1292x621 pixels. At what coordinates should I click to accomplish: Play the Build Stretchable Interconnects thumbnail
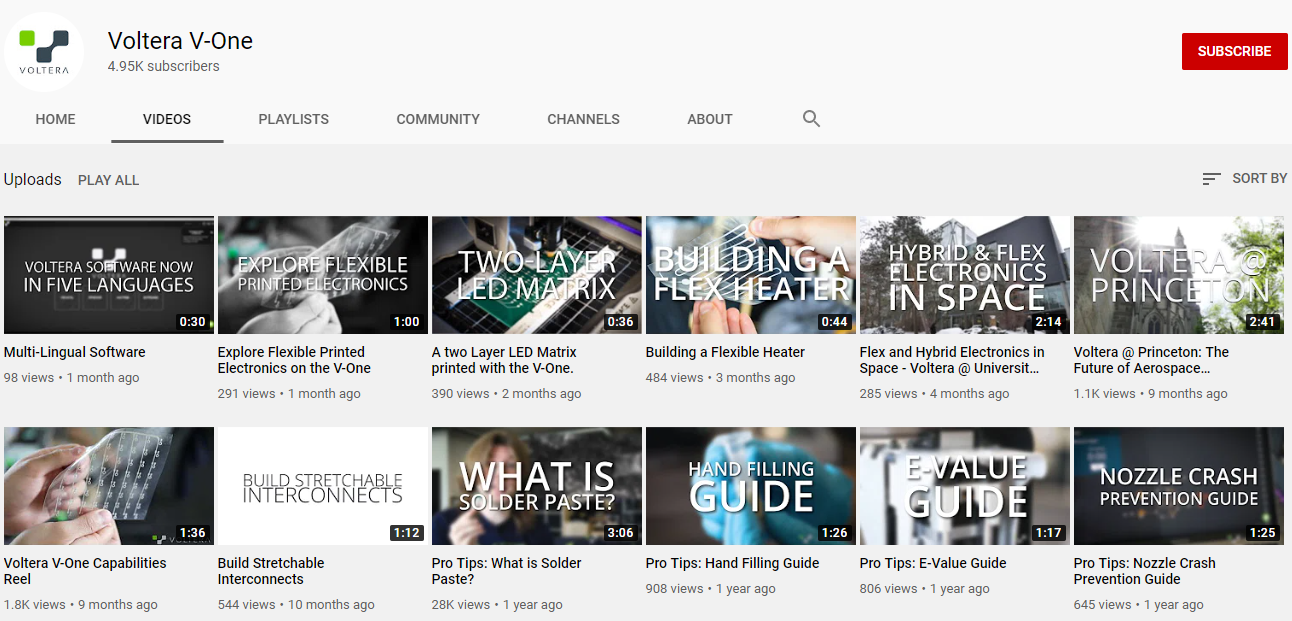323,486
